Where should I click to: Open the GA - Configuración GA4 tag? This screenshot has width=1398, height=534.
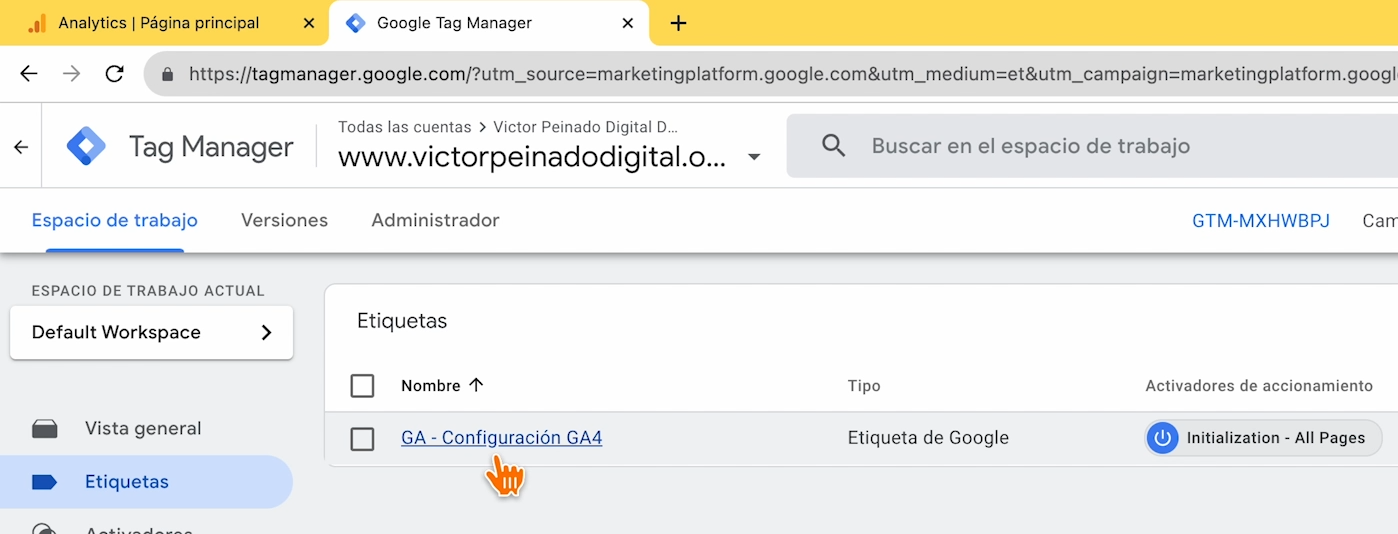(x=501, y=438)
